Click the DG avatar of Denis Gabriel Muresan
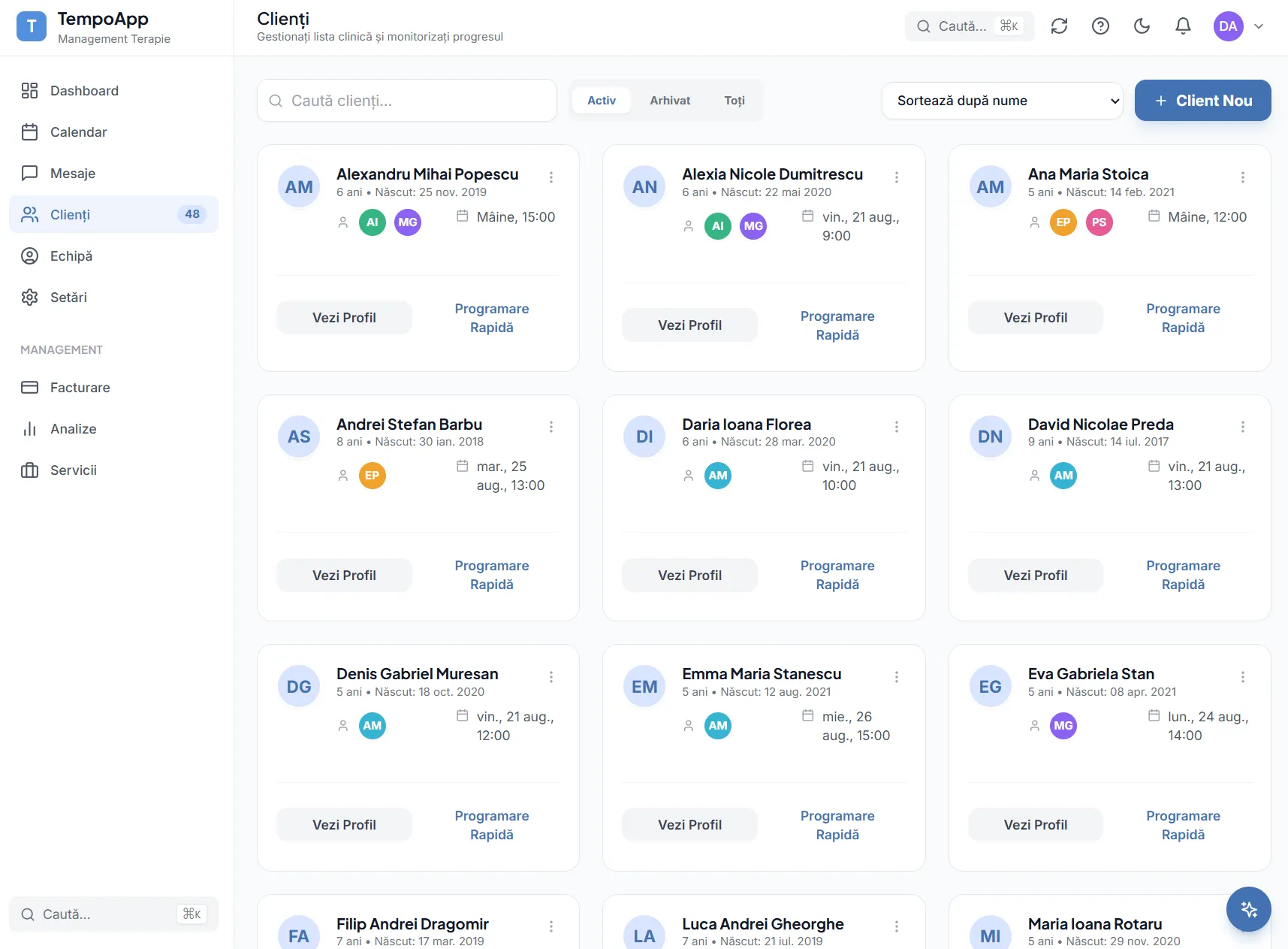This screenshot has height=949, width=1288. point(299,687)
